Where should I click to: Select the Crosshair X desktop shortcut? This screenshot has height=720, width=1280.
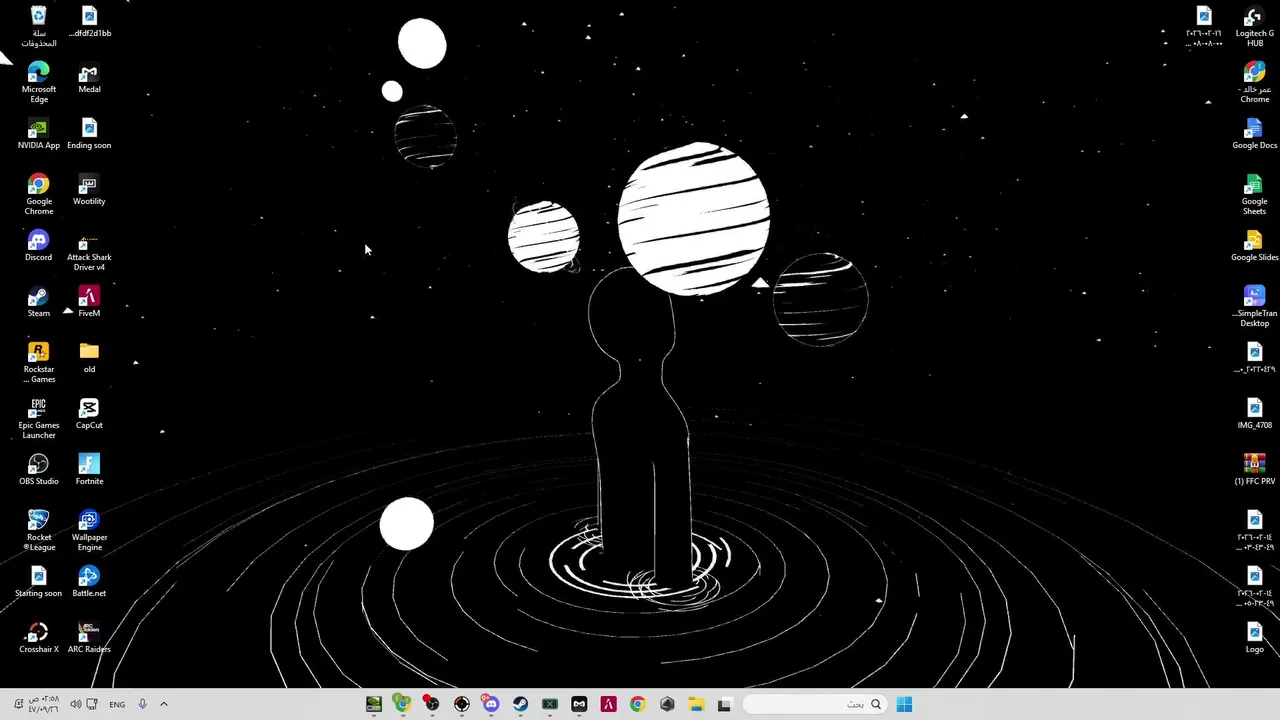pos(38,639)
